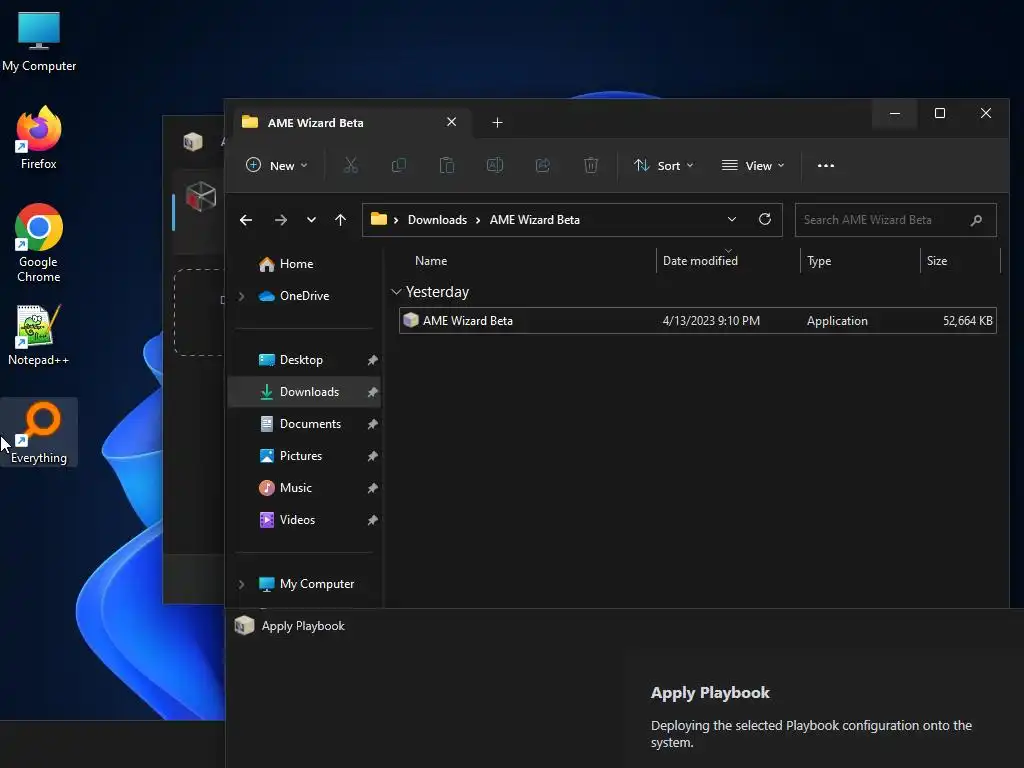Click the Apply Playbook box icon

coord(244,625)
